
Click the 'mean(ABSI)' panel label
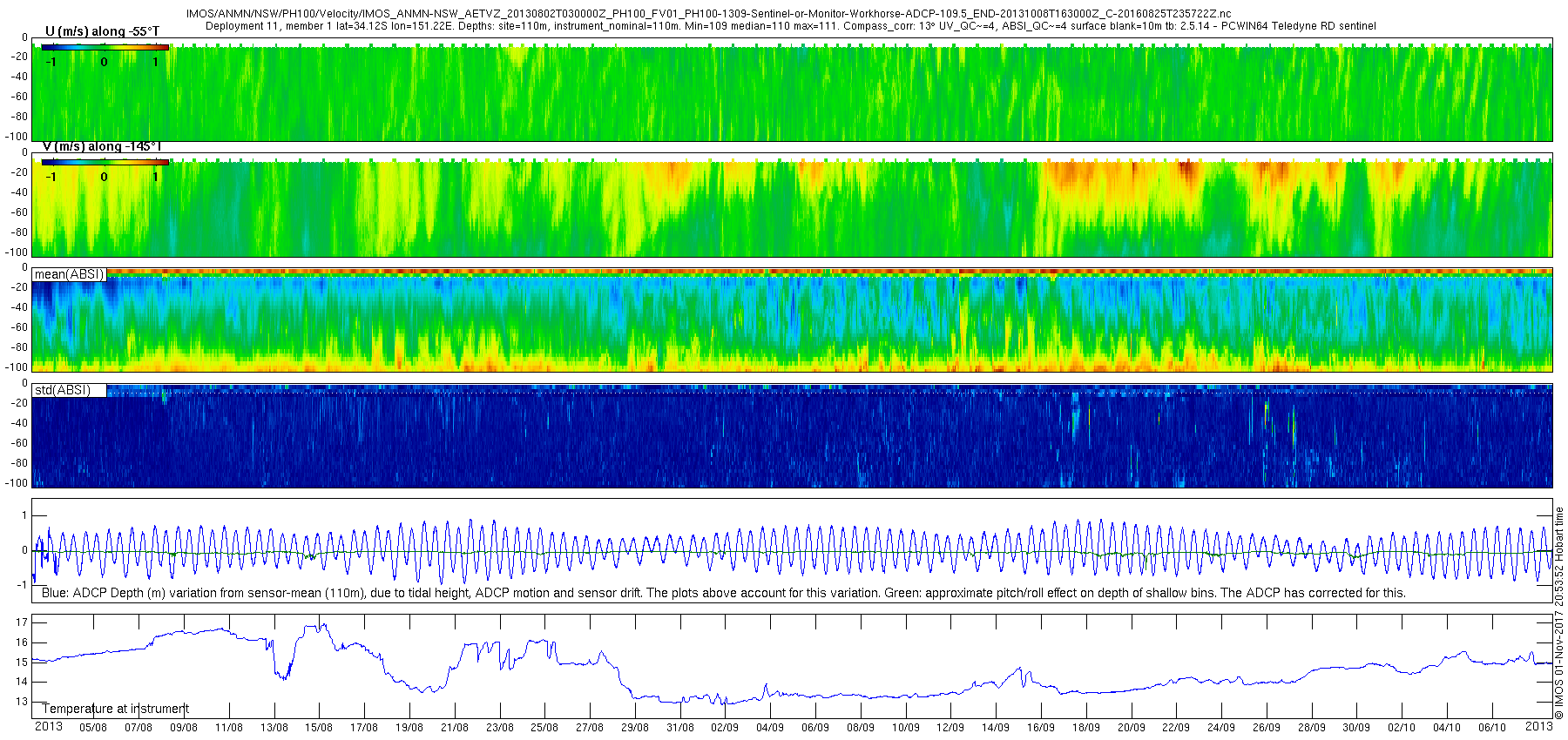pyautogui.click(x=69, y=274)
